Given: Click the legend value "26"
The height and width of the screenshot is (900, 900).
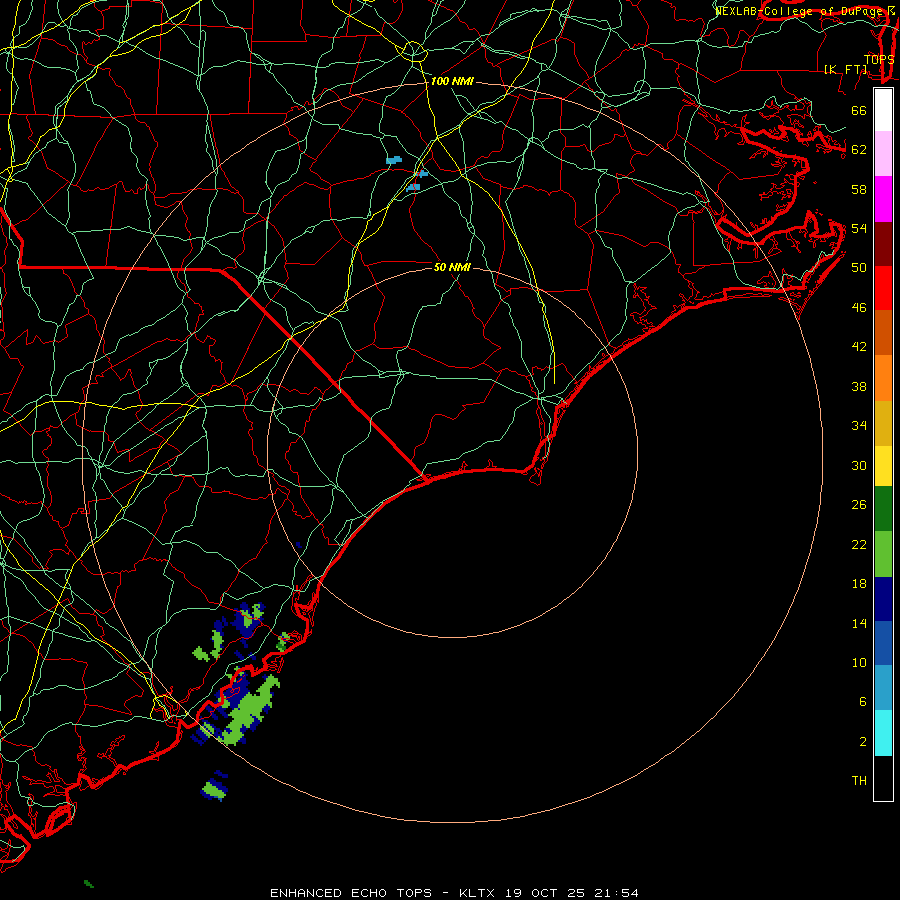Looking at the screenshot, I should (859, 505).
